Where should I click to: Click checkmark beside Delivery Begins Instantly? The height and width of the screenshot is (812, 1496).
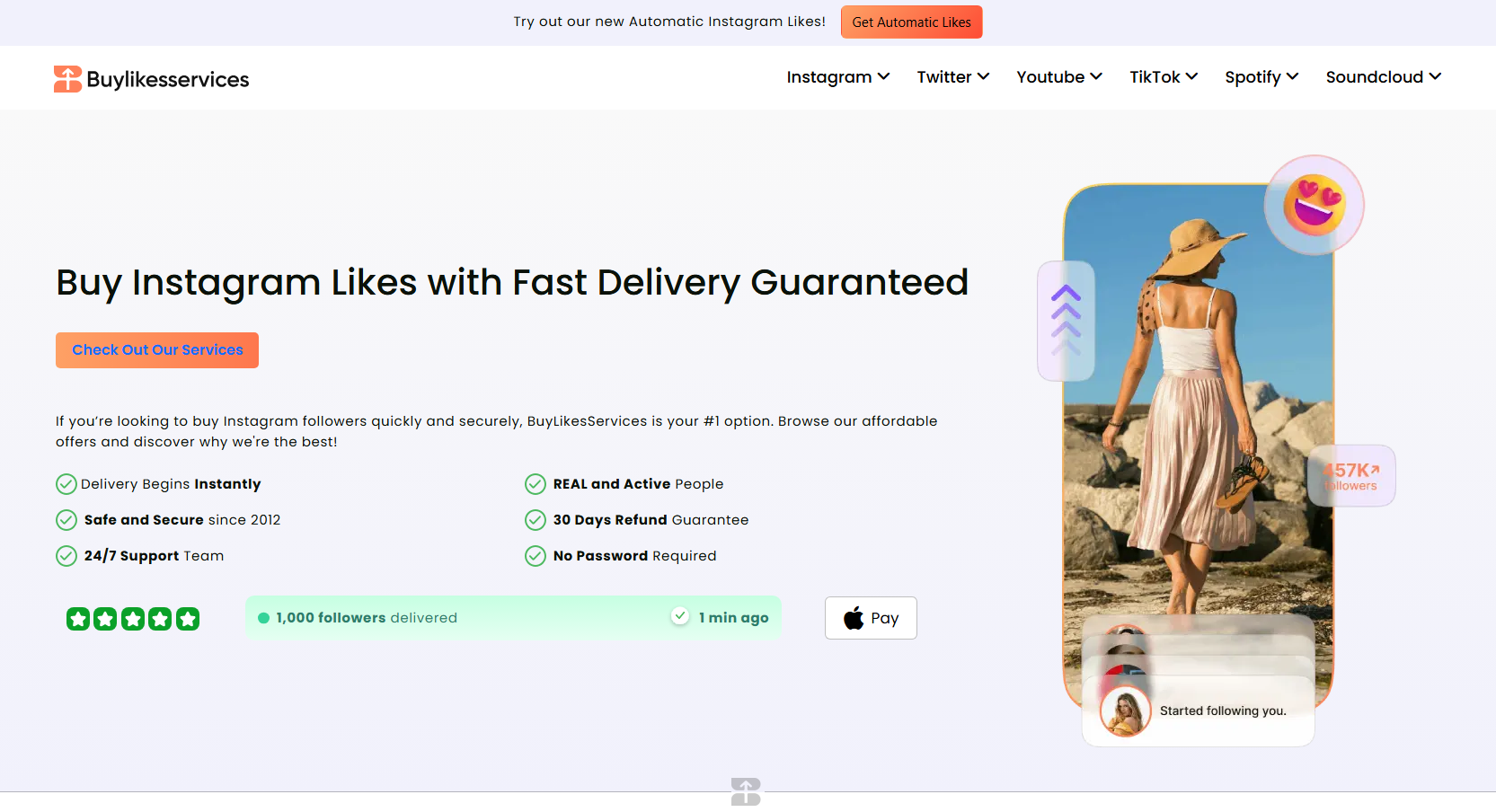[x=66, y=484]
